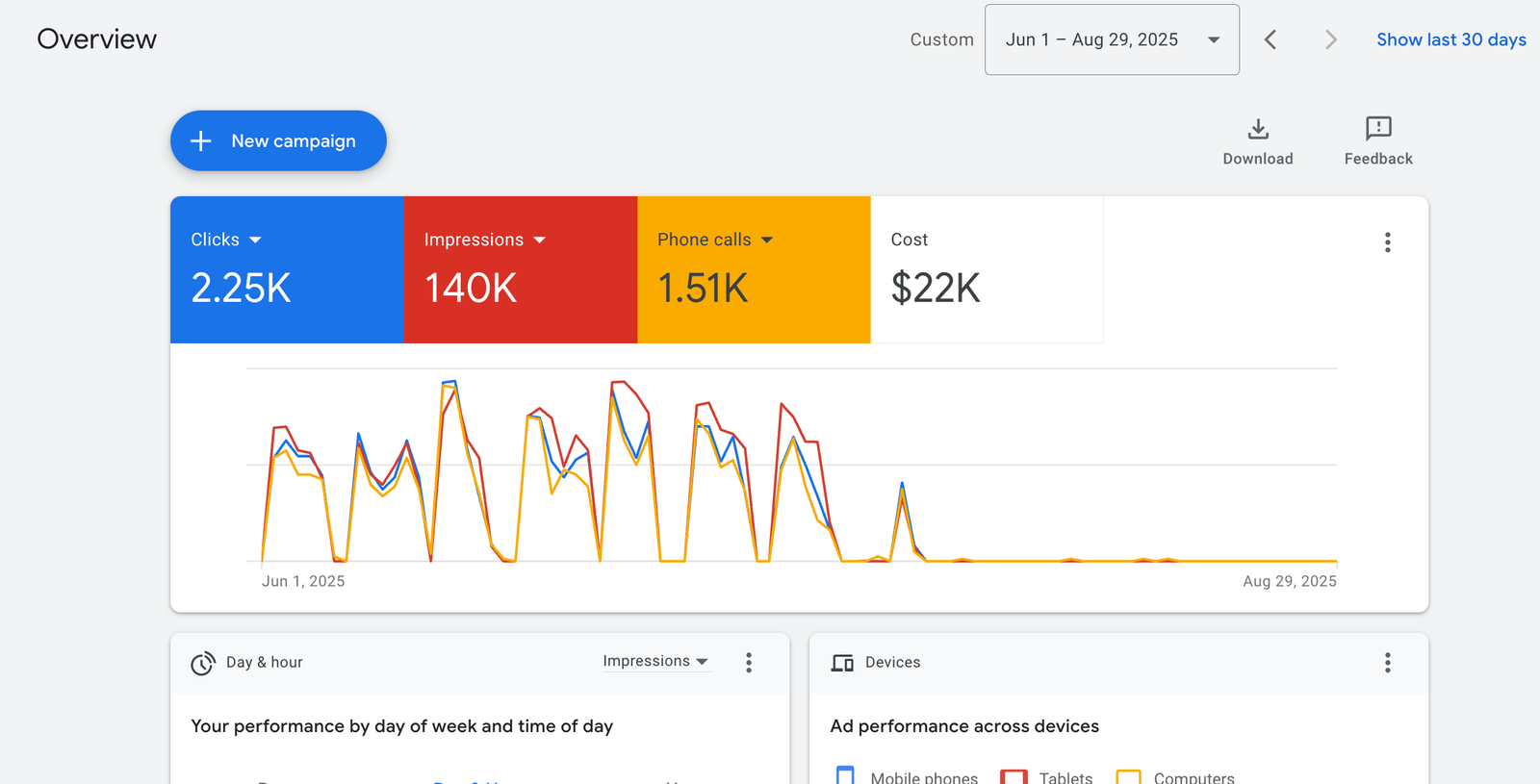The image size is (1540, 784).
Task: Open the Jun 1 – Aug 29, 2025 date dropdown
Action: pyautogui.click(x=1111, y=39)
